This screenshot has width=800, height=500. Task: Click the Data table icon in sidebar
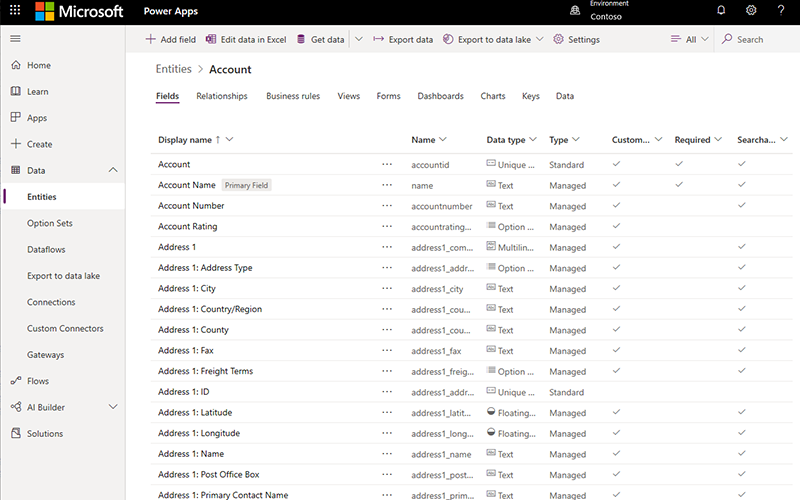[x=16, y=170]
